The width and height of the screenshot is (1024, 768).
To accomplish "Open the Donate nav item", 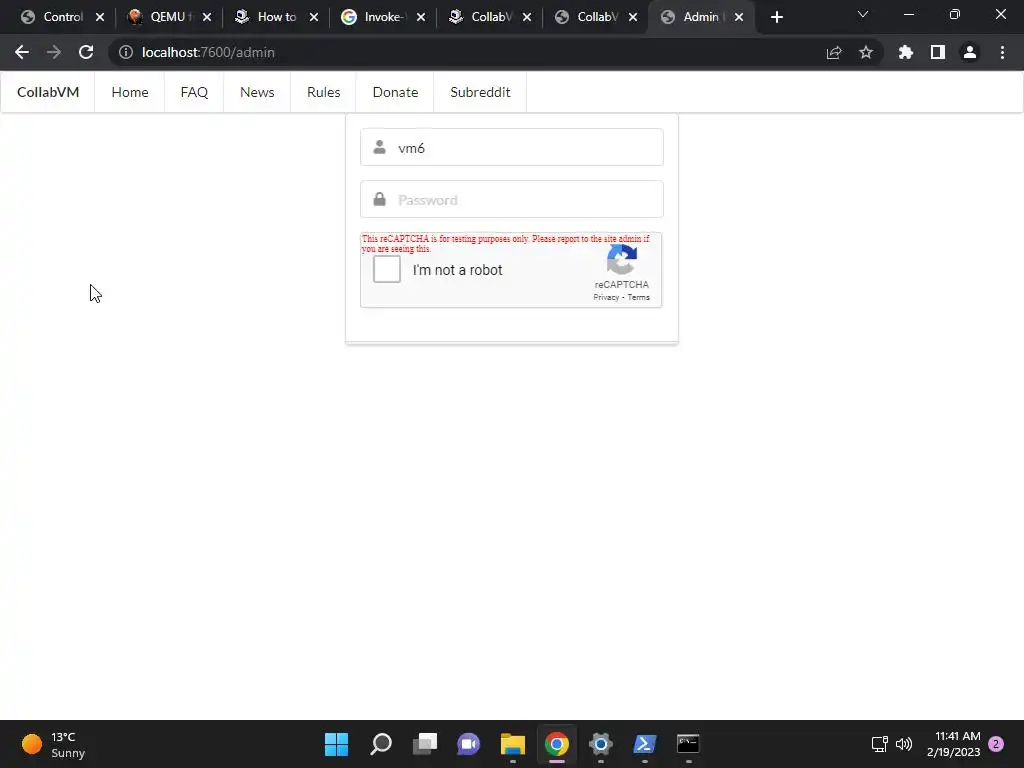I will pos(395,92).
